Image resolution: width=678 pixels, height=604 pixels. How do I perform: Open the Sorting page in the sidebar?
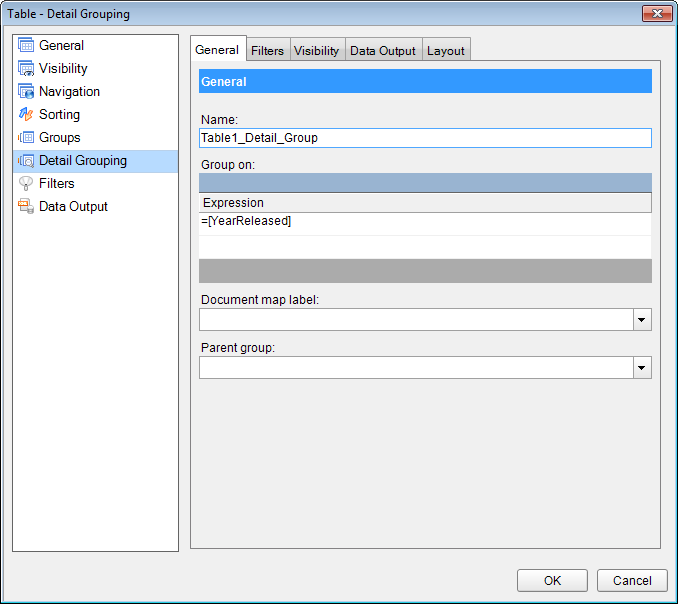[96, 114]
